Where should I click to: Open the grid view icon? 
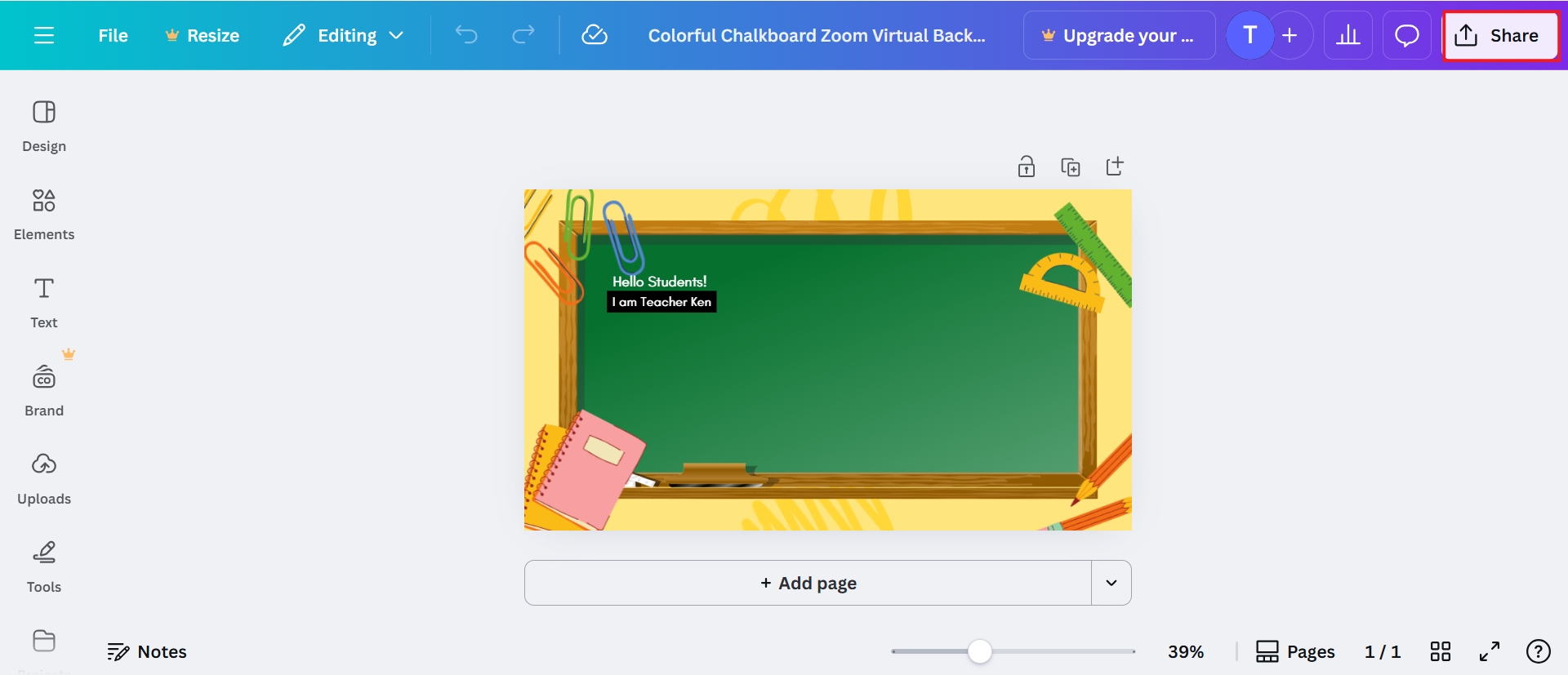1441,651
